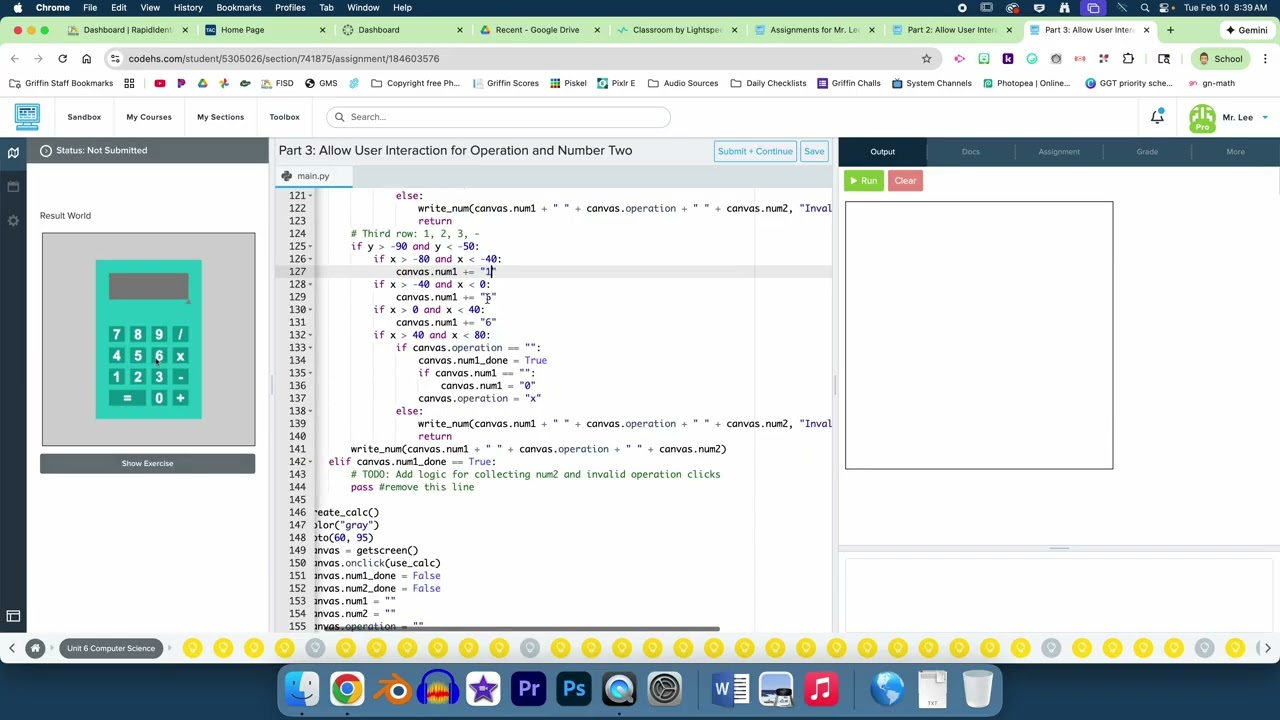Click the green Run button

pos(862,181)
